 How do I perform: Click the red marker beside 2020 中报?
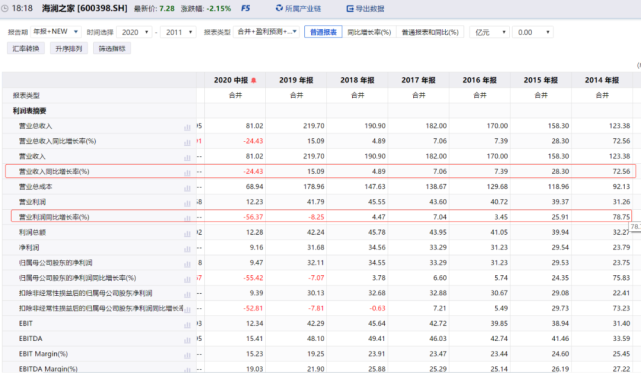click(x=253, y=81)
